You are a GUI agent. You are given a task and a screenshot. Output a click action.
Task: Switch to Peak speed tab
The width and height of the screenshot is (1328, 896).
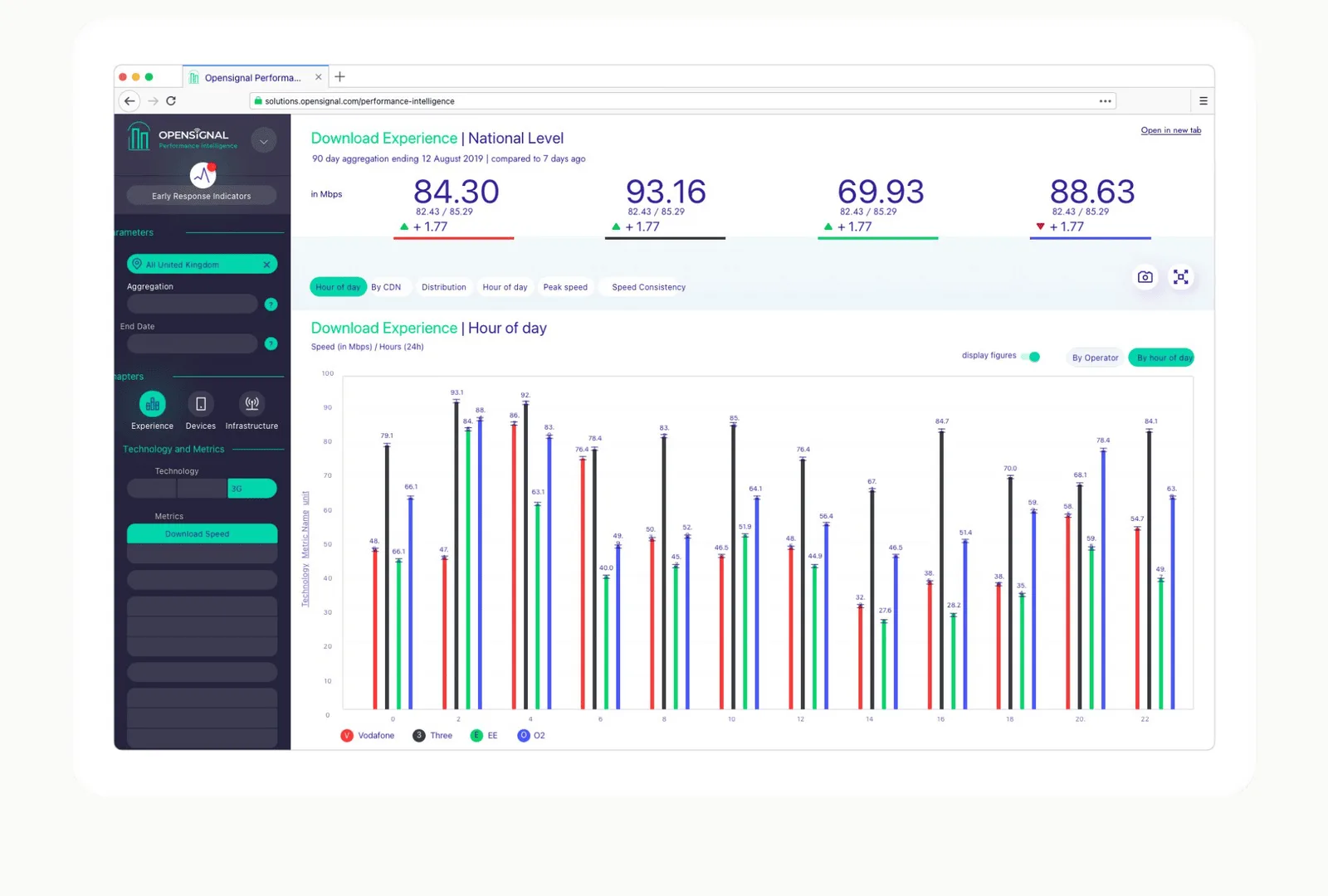point(565,287)
